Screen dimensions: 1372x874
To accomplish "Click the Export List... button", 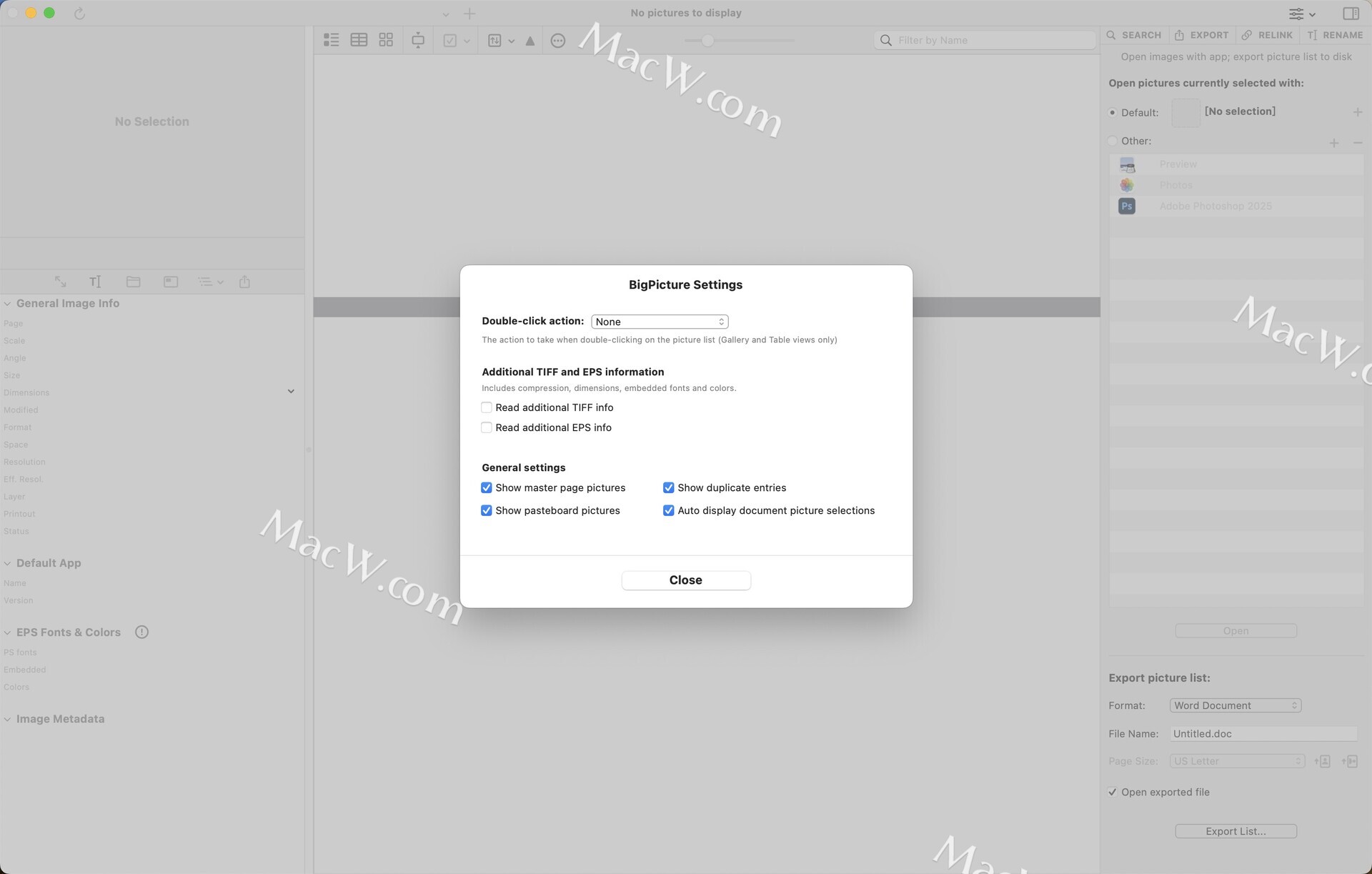I will coord(1236,831).
